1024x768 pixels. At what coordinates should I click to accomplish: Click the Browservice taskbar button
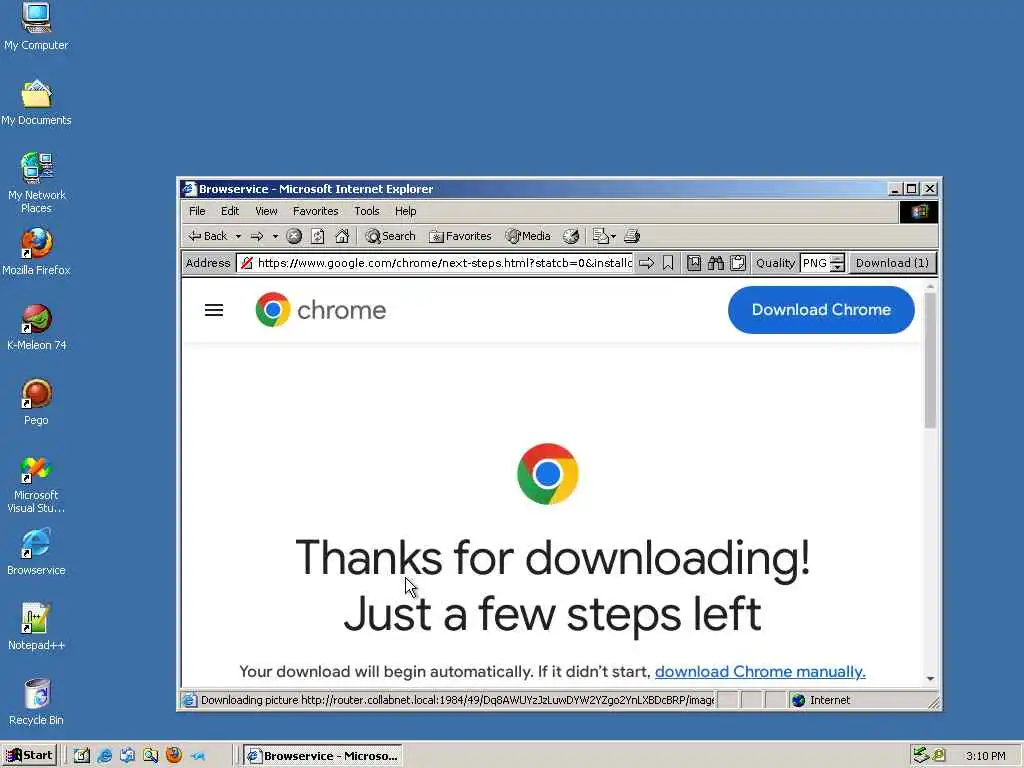click(x=323, y=756)
